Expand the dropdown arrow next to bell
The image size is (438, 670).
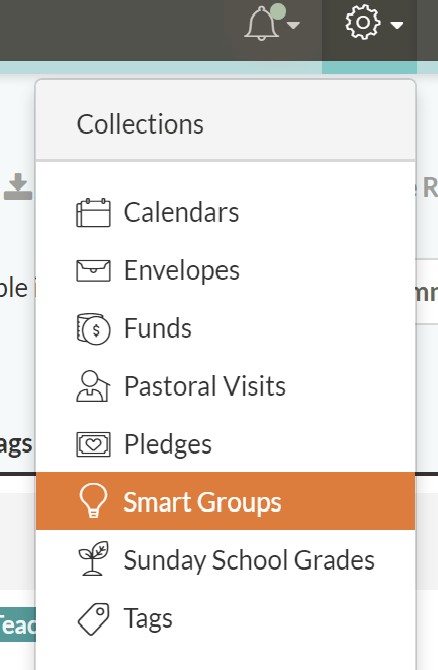click(x=293, y=25)
